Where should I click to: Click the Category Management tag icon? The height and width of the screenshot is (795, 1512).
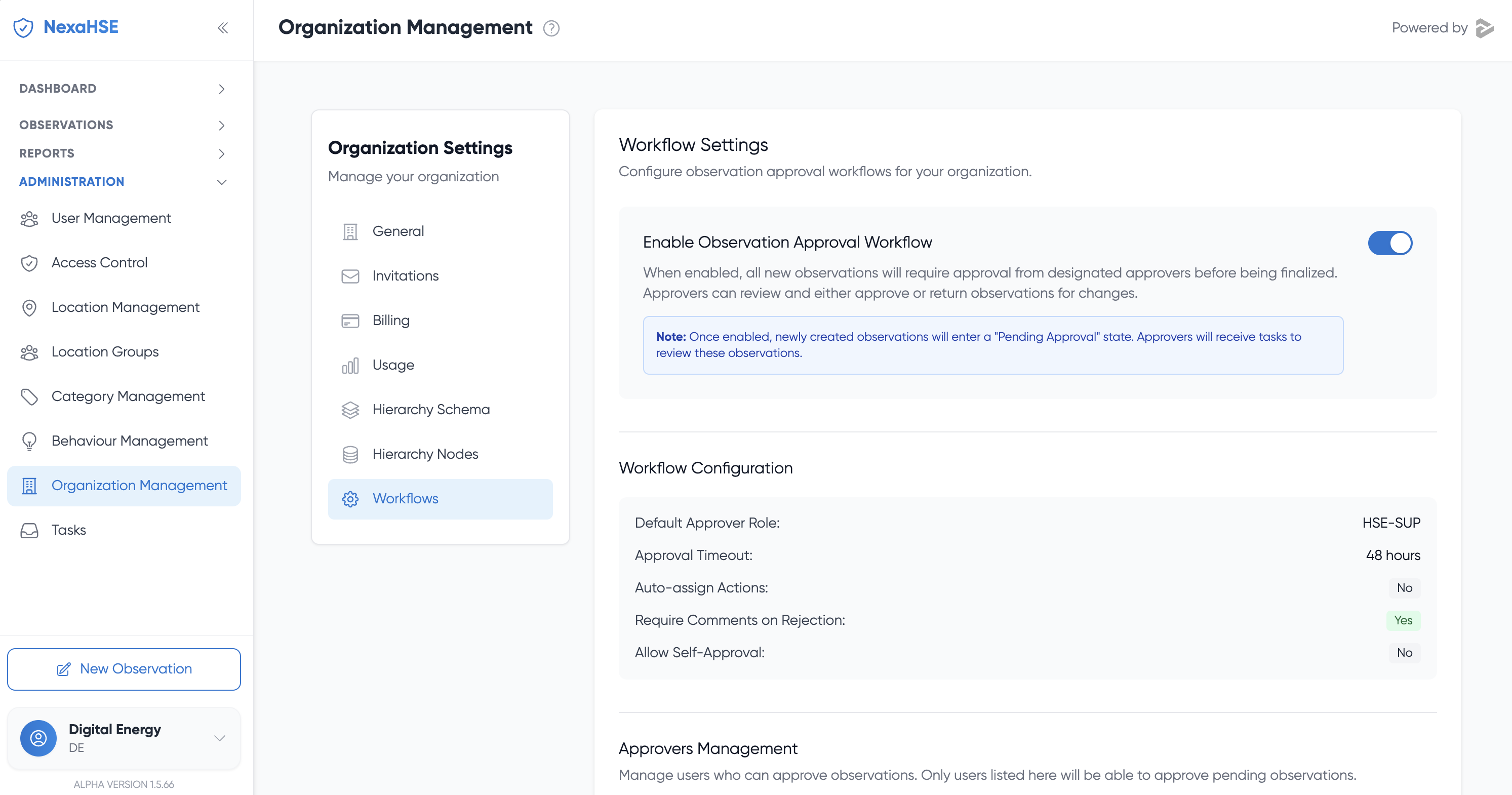point(29,397)
